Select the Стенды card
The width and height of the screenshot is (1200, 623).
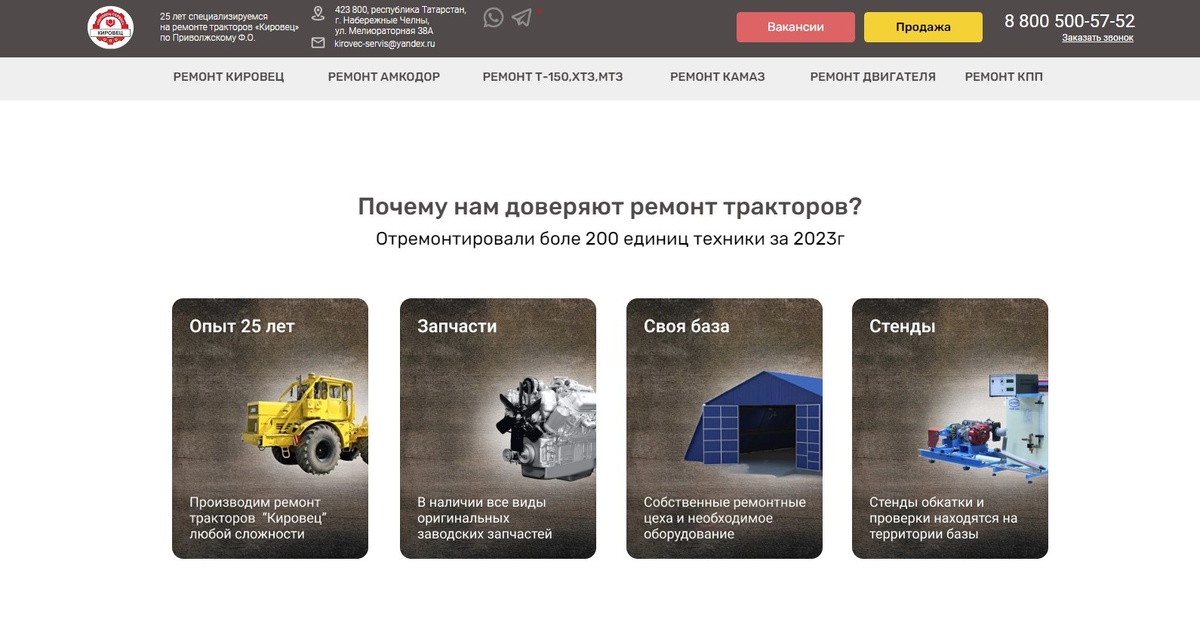pyautogui.click(x=950, y=428)
